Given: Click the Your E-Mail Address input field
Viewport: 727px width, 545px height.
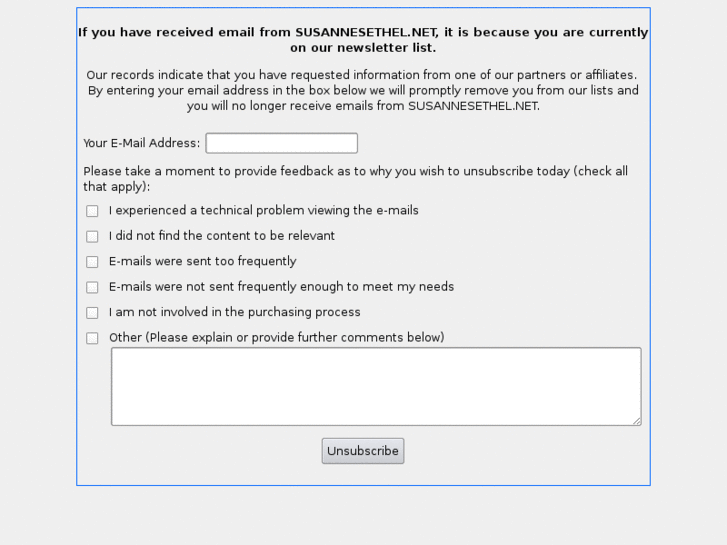Looking at the screenshot, I should click(281, 143).
